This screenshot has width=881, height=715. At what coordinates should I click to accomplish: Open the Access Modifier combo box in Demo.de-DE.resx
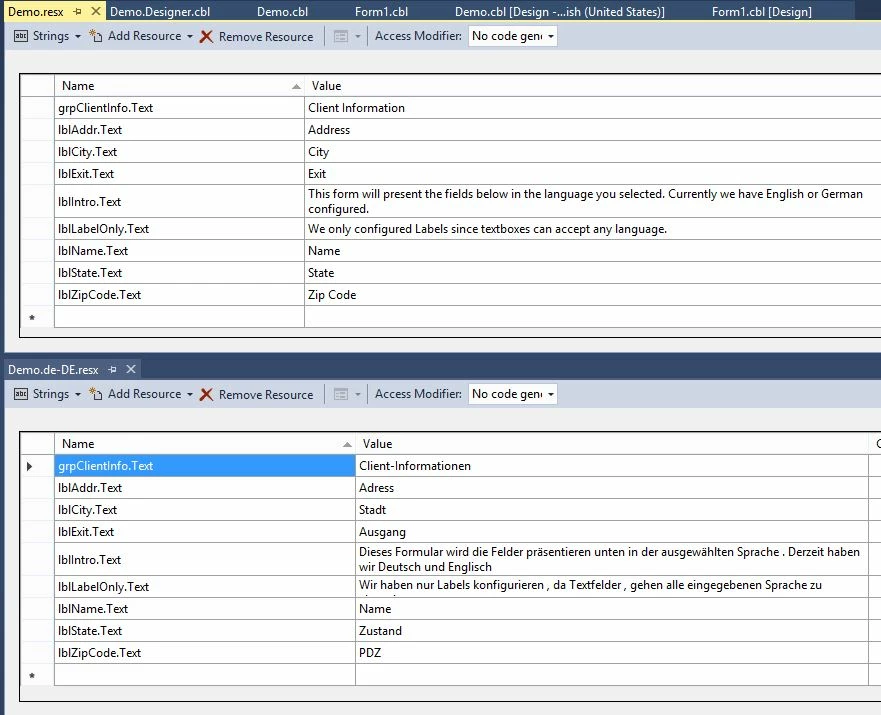(x=513, y=394)
